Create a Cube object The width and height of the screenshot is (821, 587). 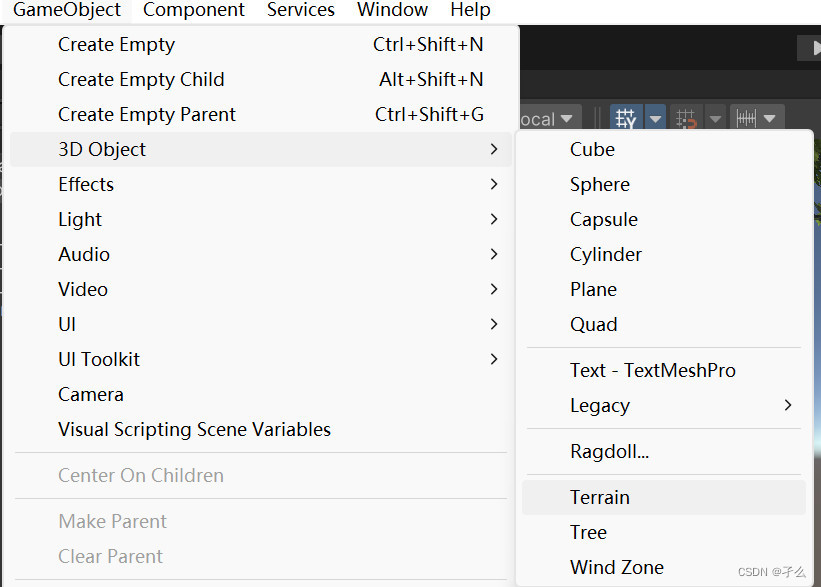pyautogui.click(x=663, y=150)
